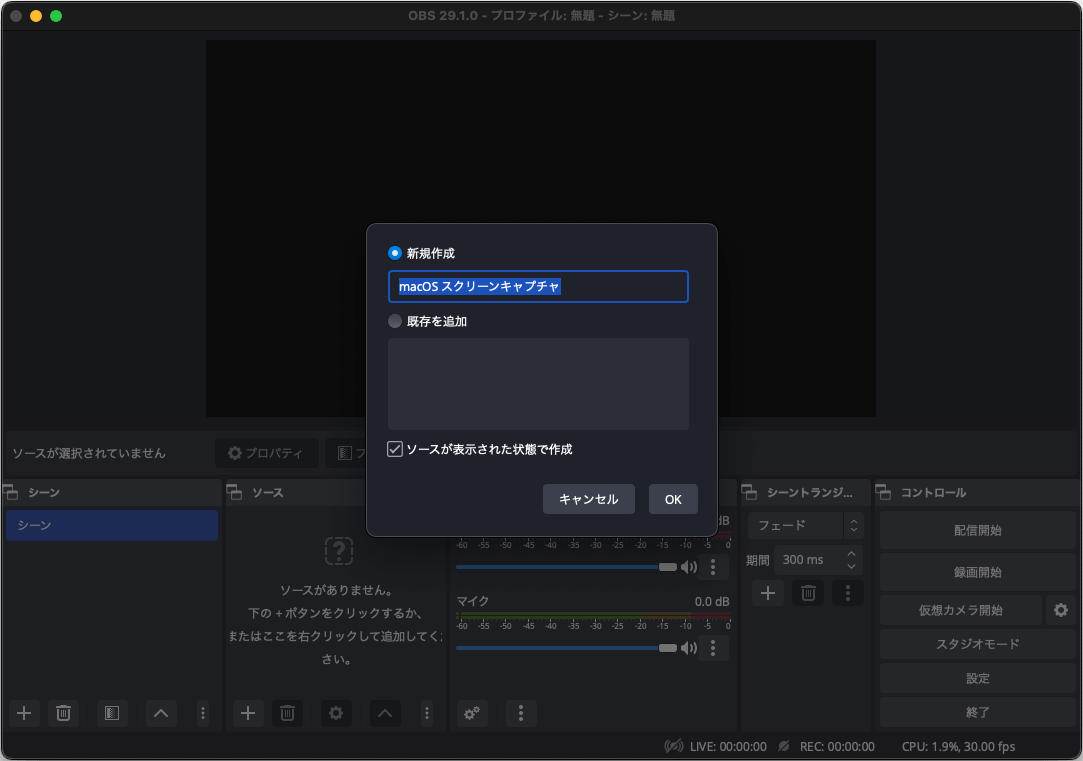The image size is (1083, 761).
Task: Open 設定 in the controls panel
Action: pos(977,679)
